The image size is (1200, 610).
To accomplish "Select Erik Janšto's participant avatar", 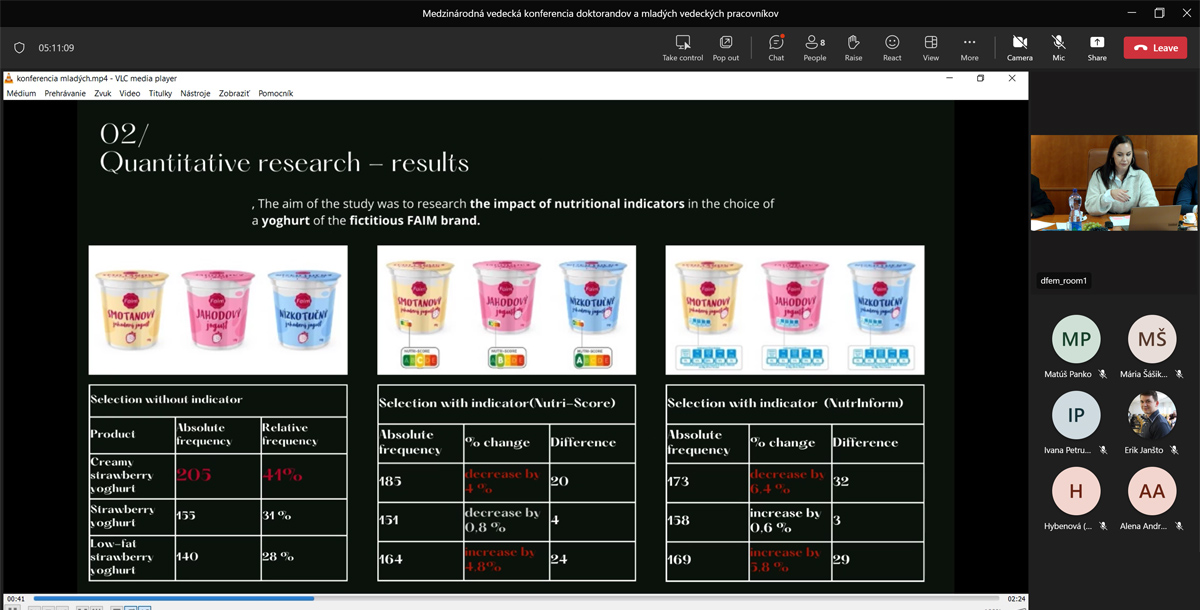I will click(x=1152, y=415).
